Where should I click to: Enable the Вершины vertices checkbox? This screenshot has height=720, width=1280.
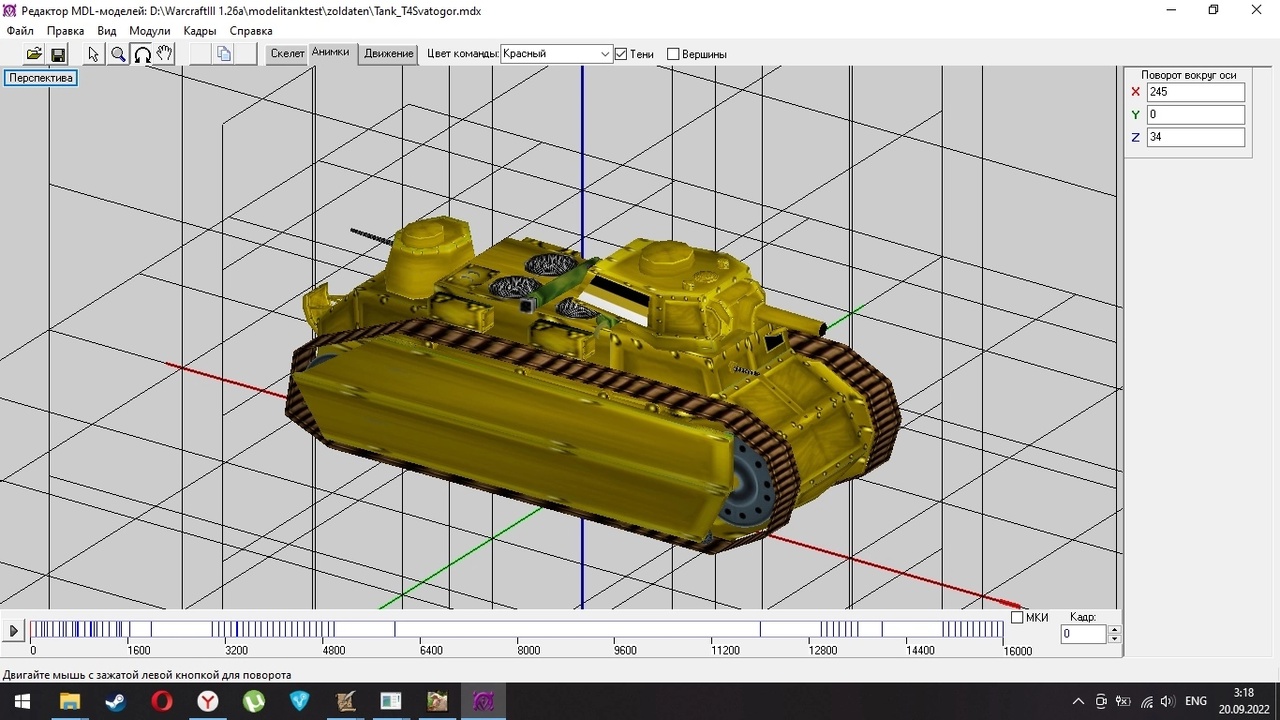673,54
